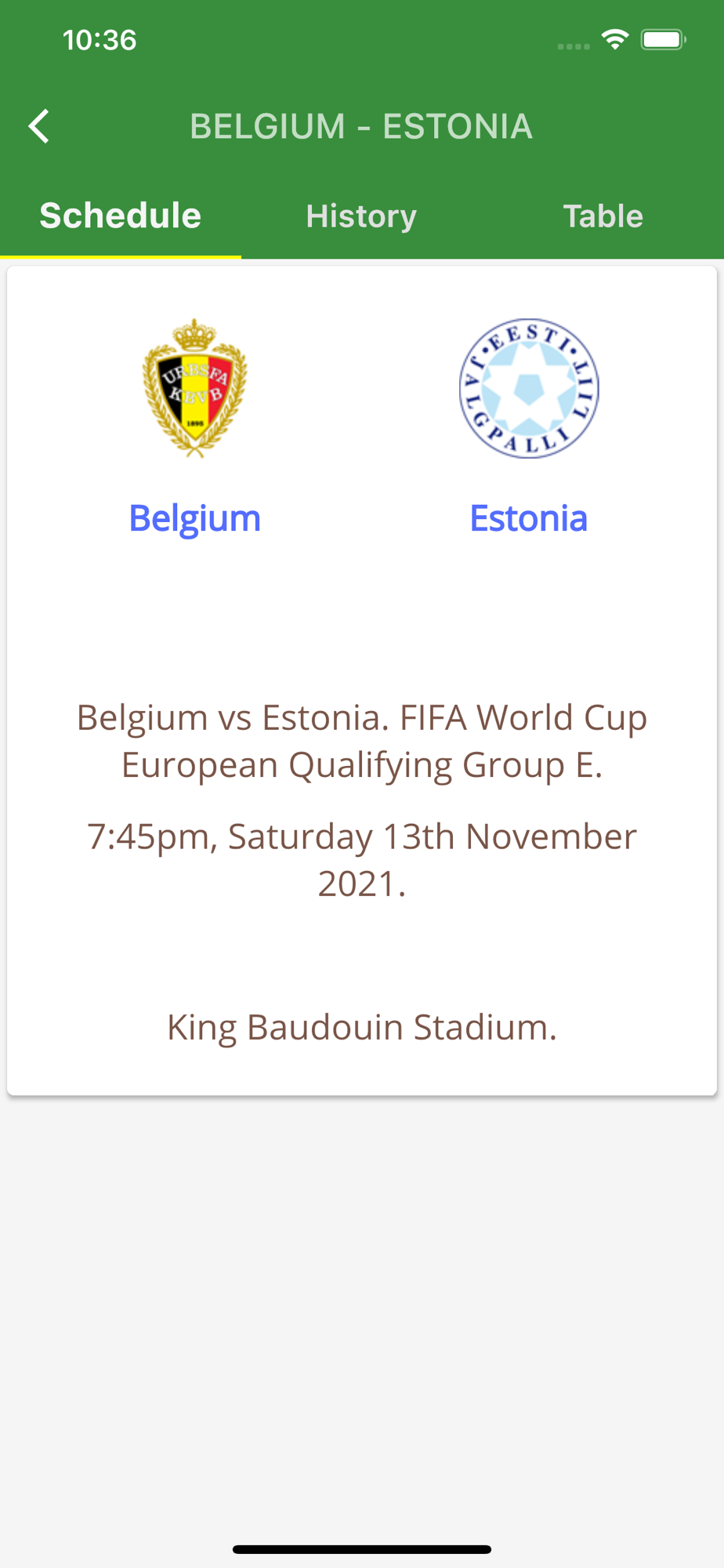Screen dimensions: 724x1568
Task: Tap the cellular signal dots
Action: (574, 46)
